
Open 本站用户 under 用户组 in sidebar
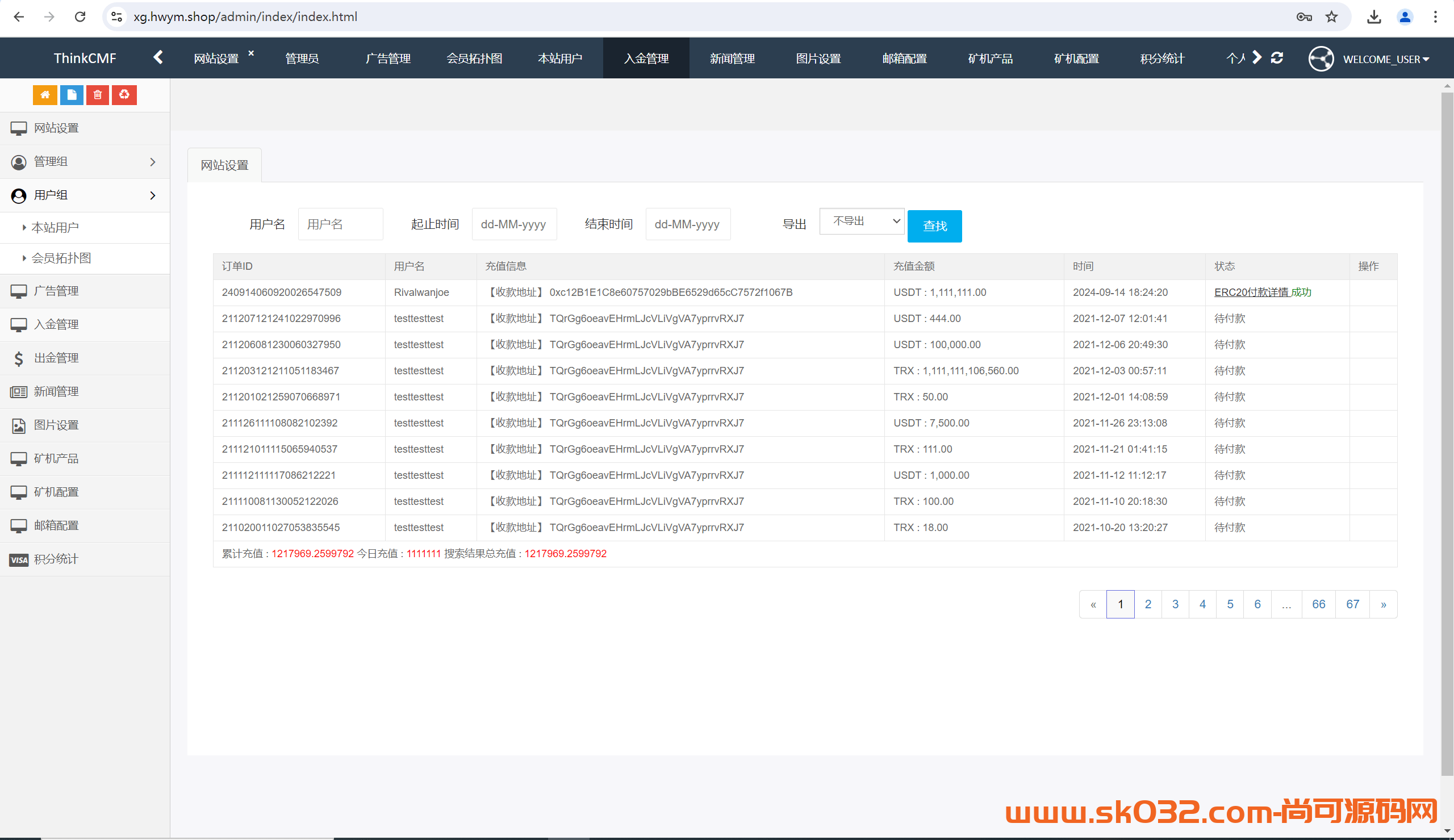tap(85, 228)
